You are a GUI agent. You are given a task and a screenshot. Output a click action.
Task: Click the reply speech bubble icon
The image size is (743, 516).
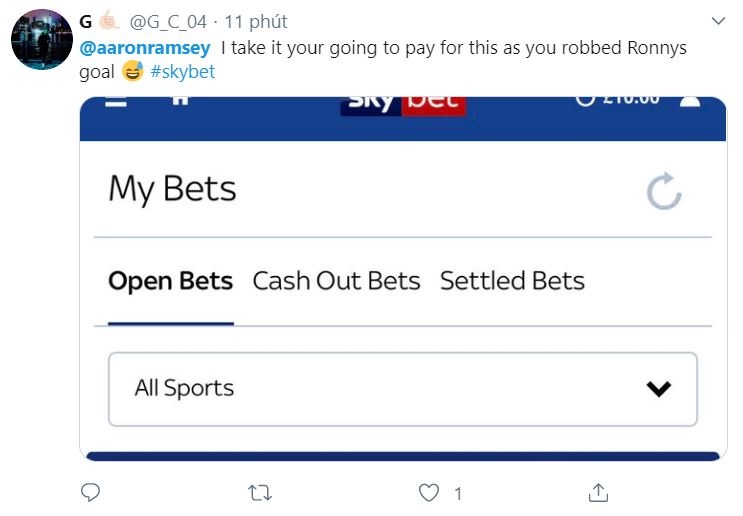click(90, 492)
